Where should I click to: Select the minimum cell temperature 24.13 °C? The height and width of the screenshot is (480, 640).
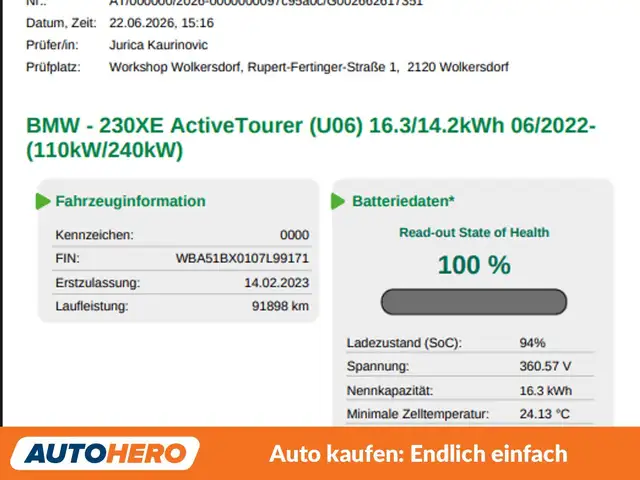tap(544, 414)
